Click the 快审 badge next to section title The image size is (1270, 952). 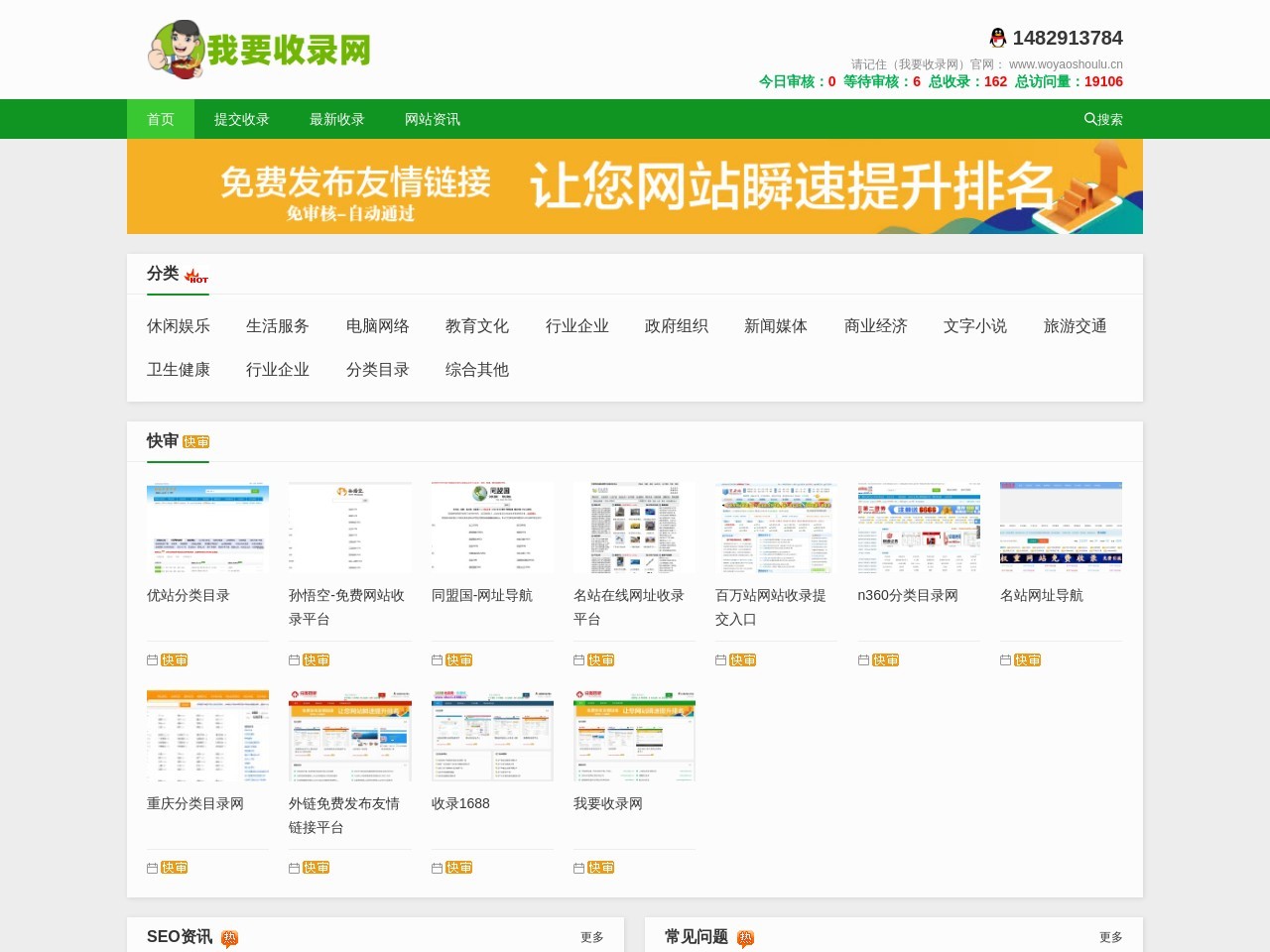195,442
